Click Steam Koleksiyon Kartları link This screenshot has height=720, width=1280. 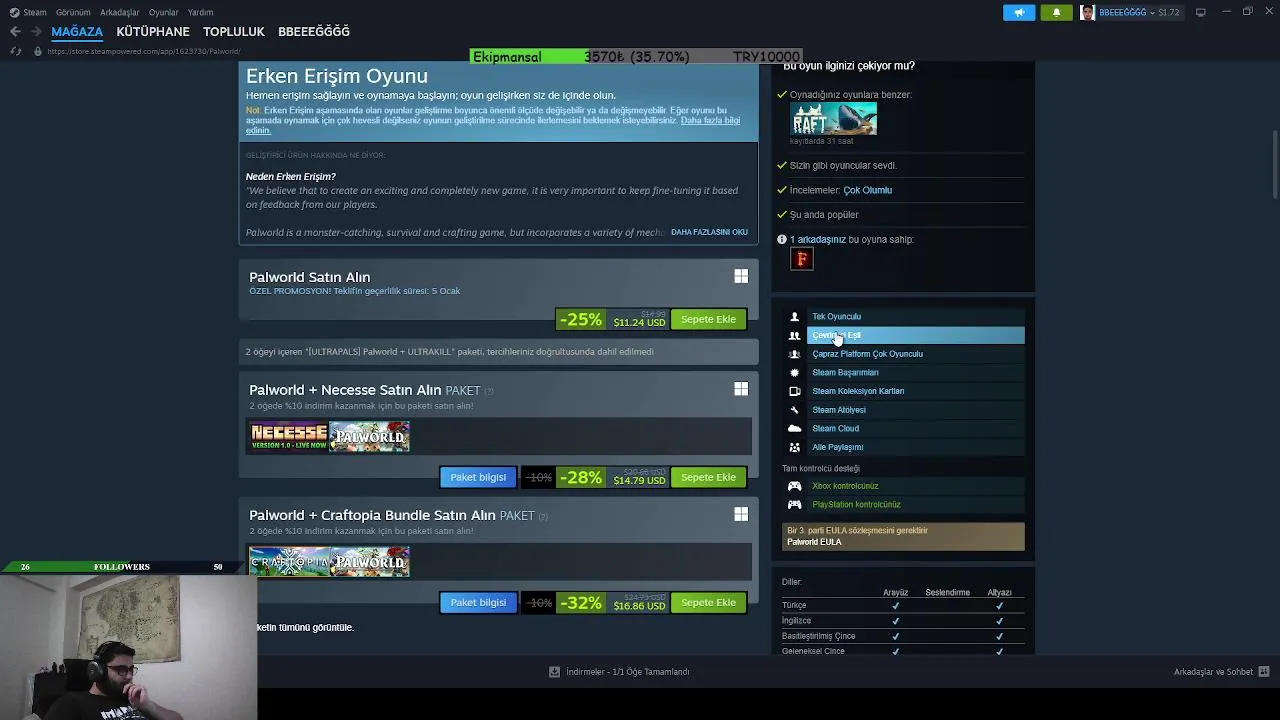pos(858,391)
